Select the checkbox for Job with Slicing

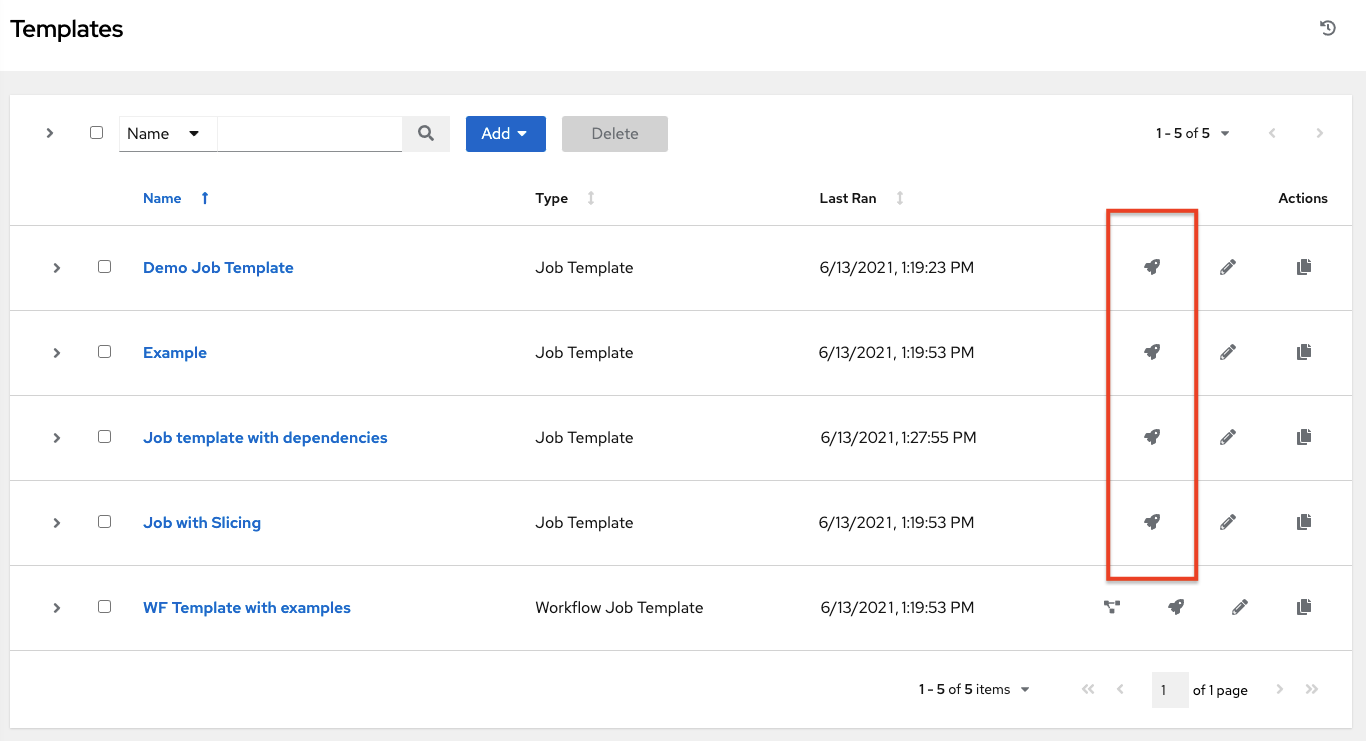coord(104,522)
